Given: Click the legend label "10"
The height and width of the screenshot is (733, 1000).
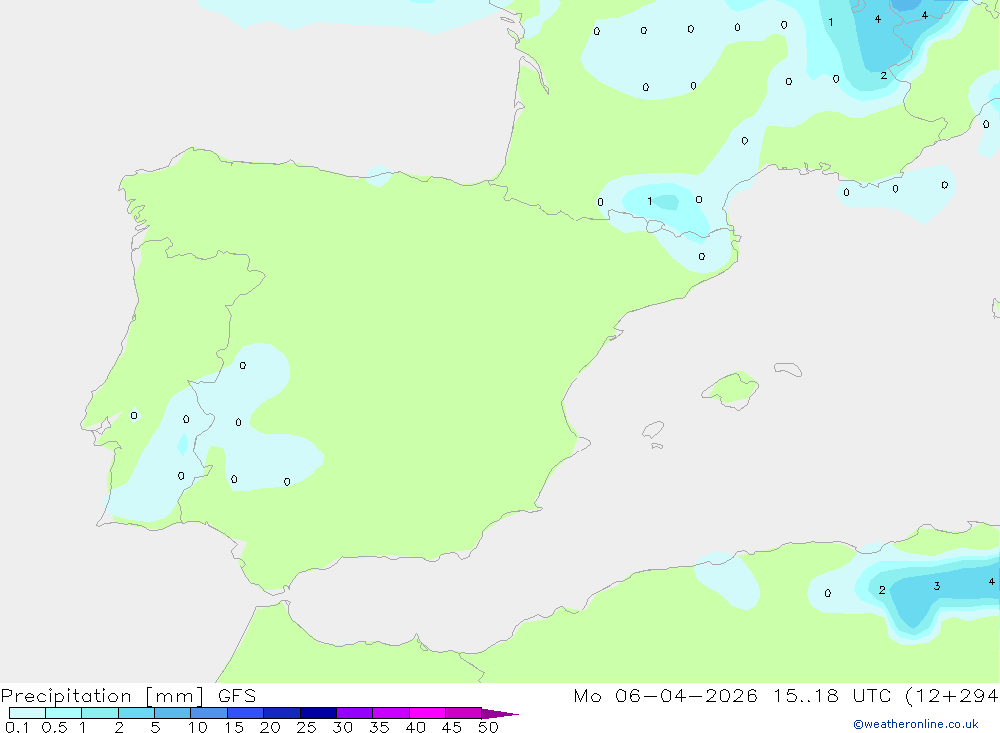Looking at the screenshot, I should coord(197,727).
